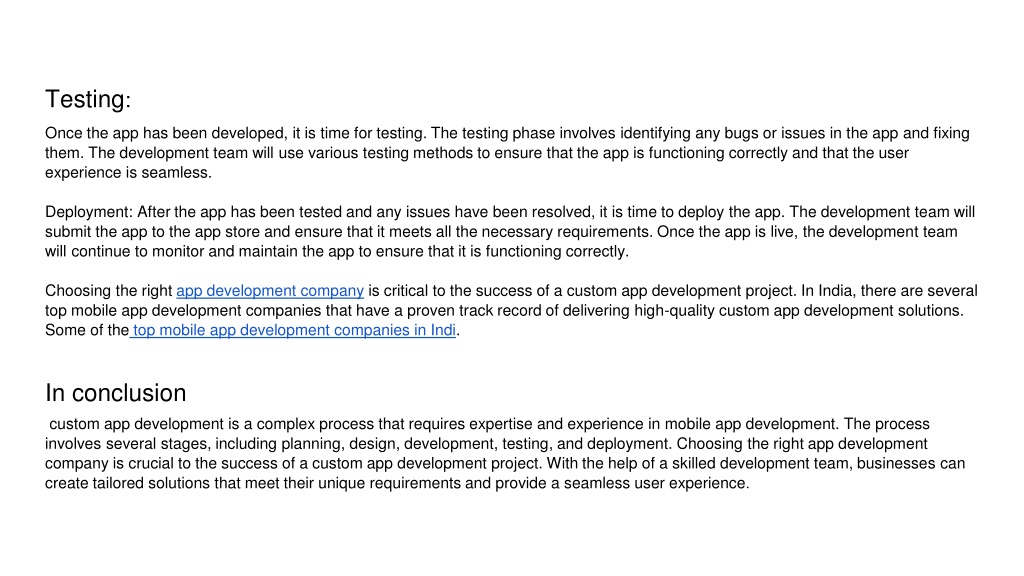This screenshot has height=576, width=1024.
Task: Click the 'In conclusion' heading
Action: 116,393
